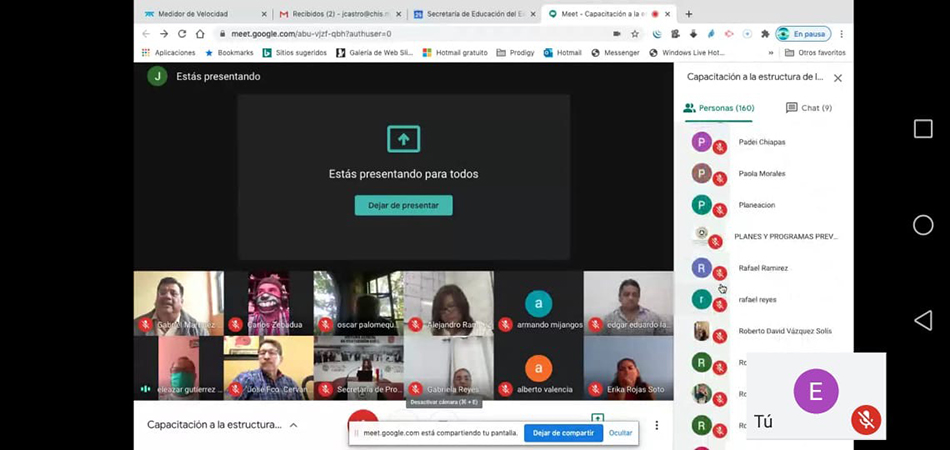Bookmark this page with the star icon
This screenshot has height=450, width=950.
coord(635,34)
